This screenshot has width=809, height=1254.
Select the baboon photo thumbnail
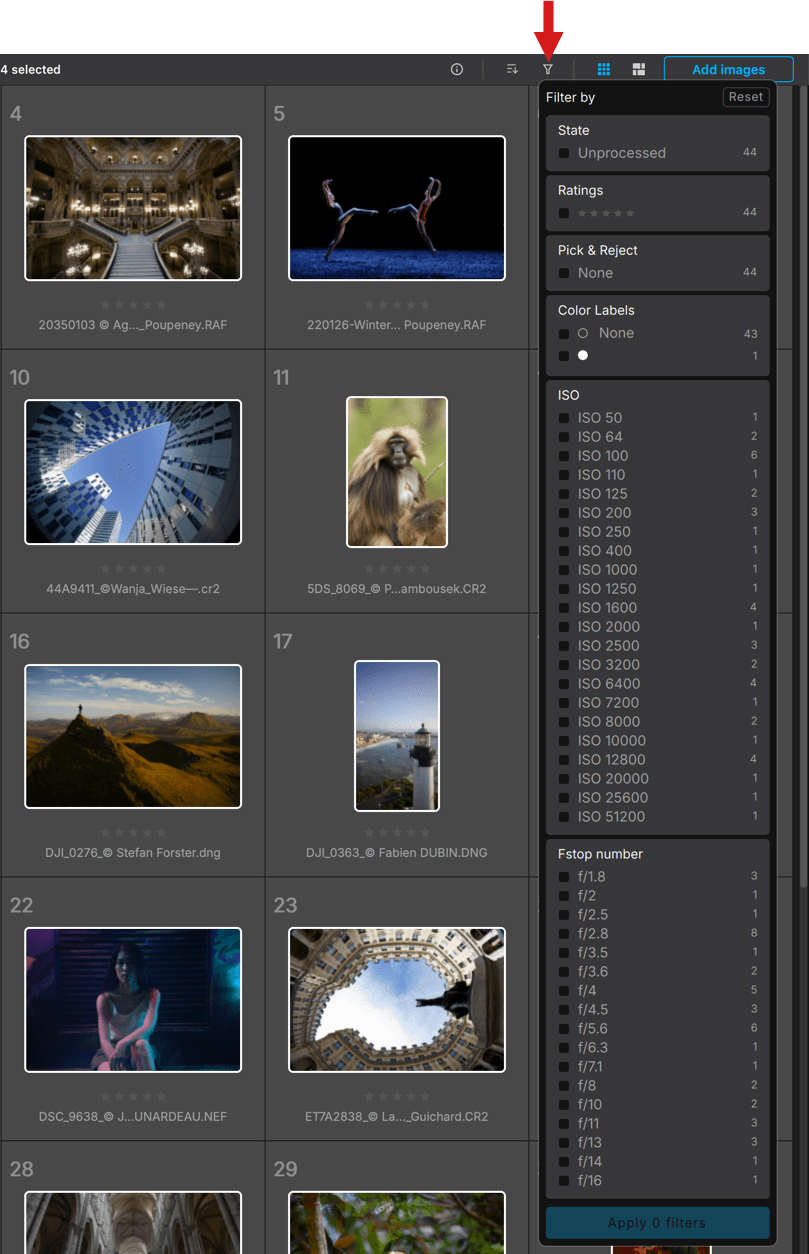pyautogui.click(x=397, y=472)
